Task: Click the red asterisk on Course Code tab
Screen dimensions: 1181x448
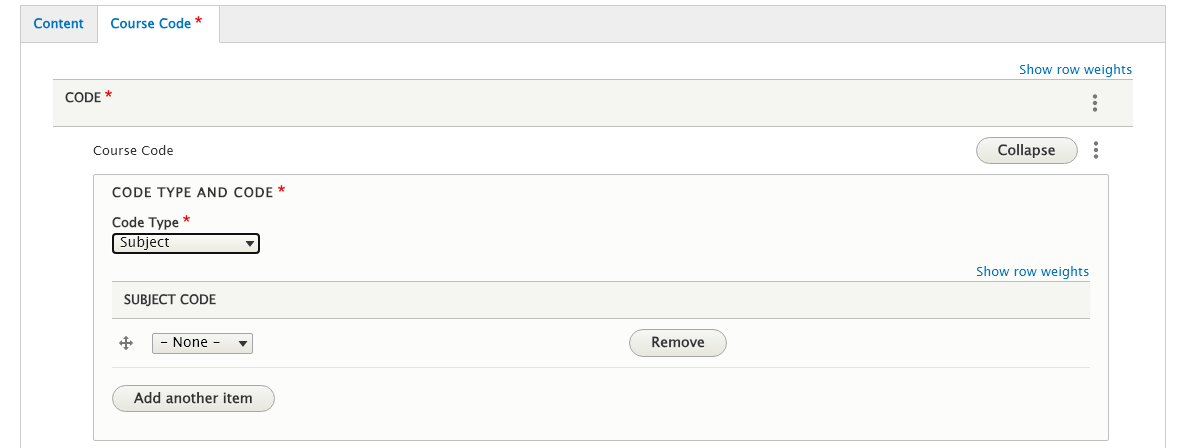Action: coord(199,20)
